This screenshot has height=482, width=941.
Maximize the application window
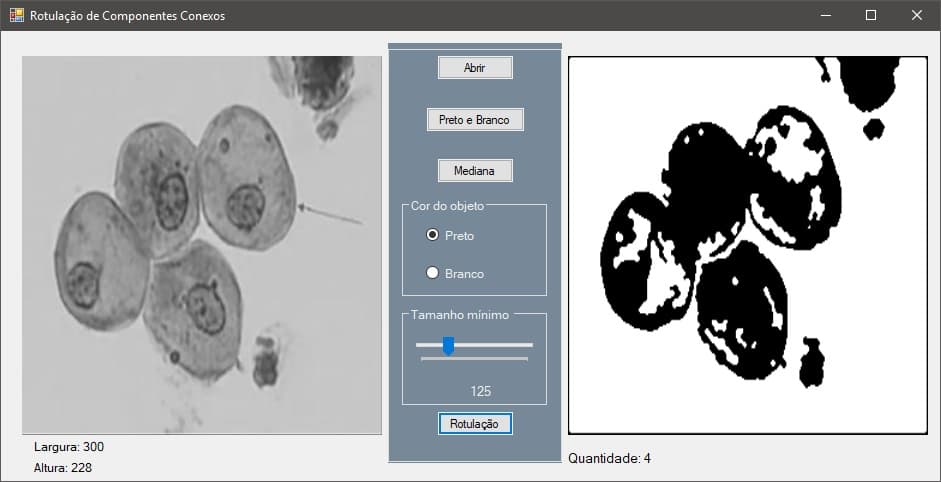[871, 15]
